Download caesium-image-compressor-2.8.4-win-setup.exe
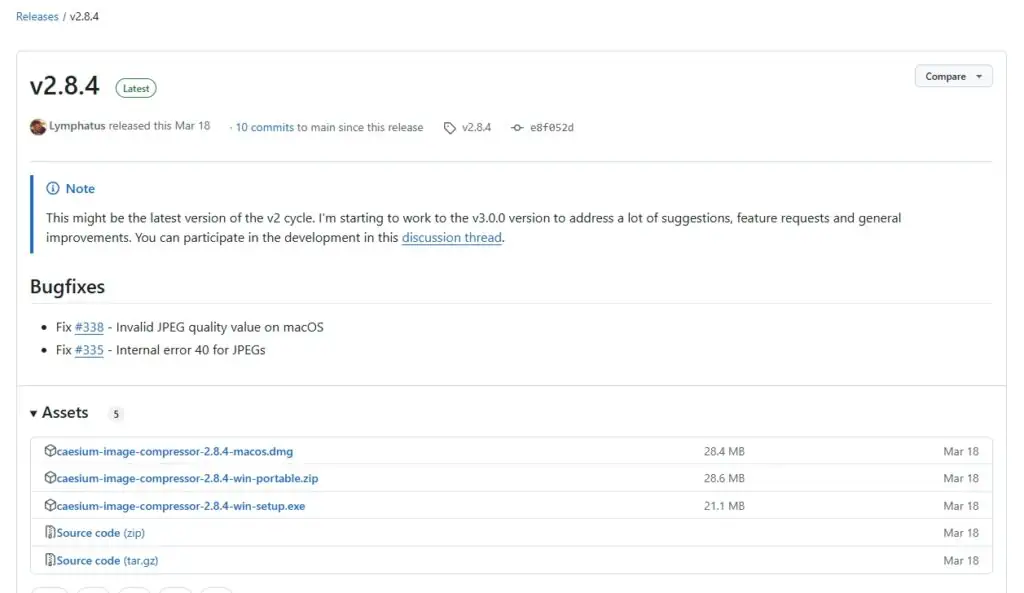The width and height of the screenshot is (1024, 593). (x=181, y=506)
